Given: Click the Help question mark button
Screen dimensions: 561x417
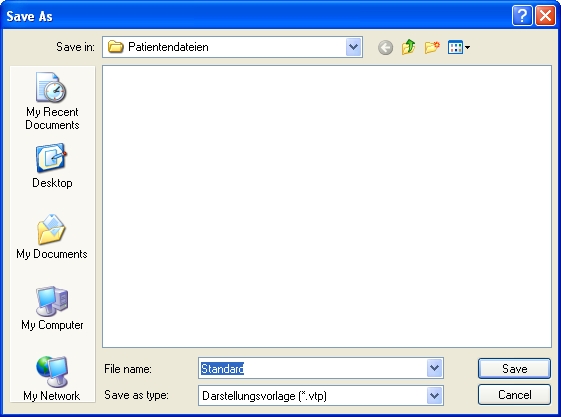Looking at the screenshot, I should [522, 16].
